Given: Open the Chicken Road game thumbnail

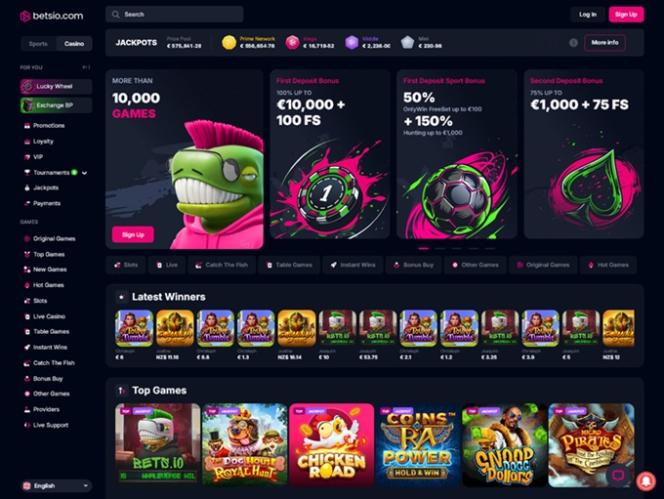Looking at the screenshot, I should click(332, 444).
